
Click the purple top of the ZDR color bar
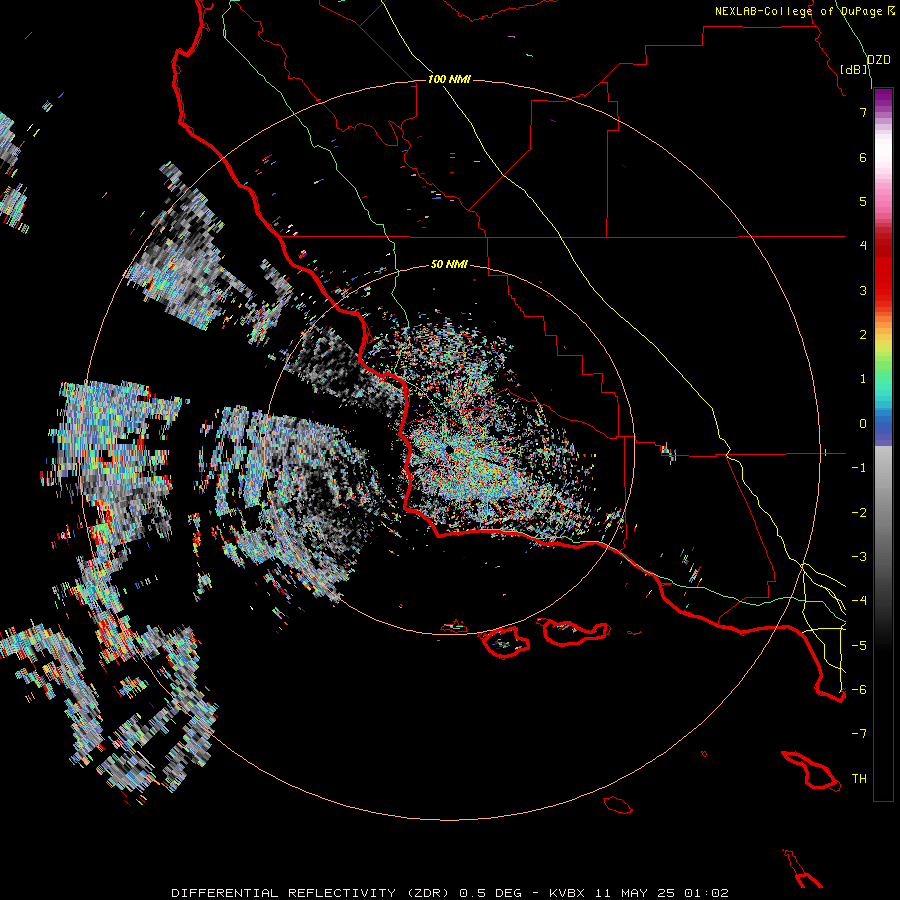coord(883,98)
